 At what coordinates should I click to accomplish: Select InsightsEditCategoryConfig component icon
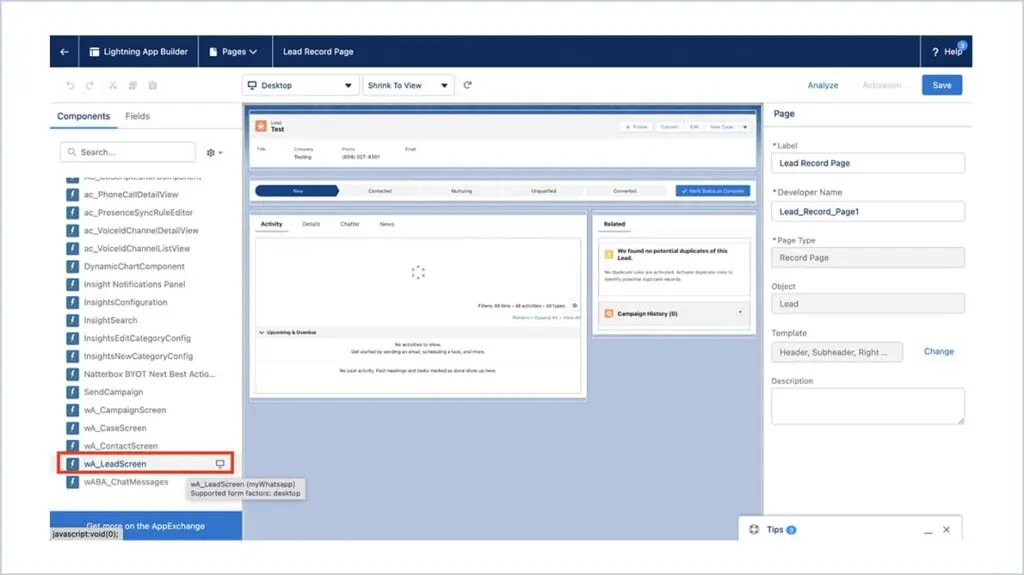click(72, 338)
